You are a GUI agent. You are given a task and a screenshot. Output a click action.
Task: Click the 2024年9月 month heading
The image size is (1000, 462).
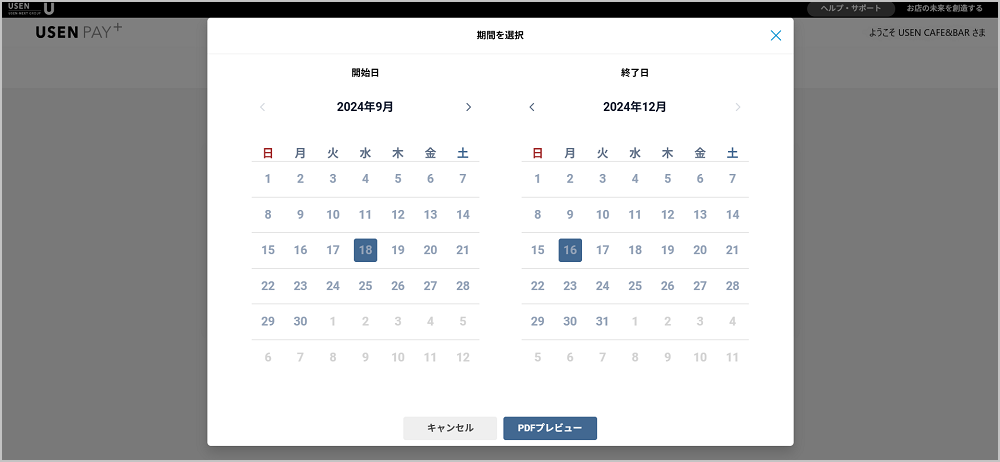coord(365,107)
